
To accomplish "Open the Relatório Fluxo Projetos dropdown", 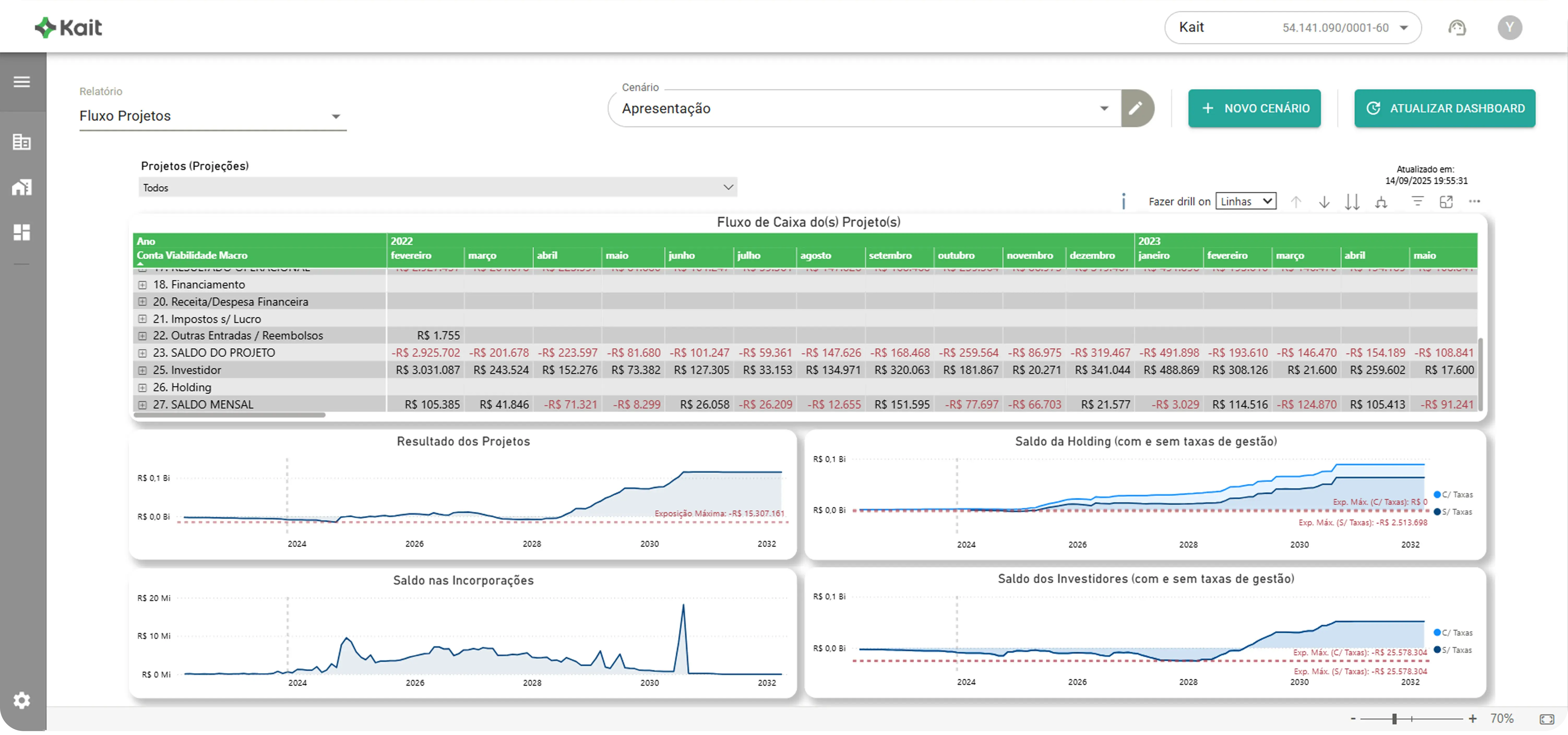I will pyautogui.click(x=212, y=116).
